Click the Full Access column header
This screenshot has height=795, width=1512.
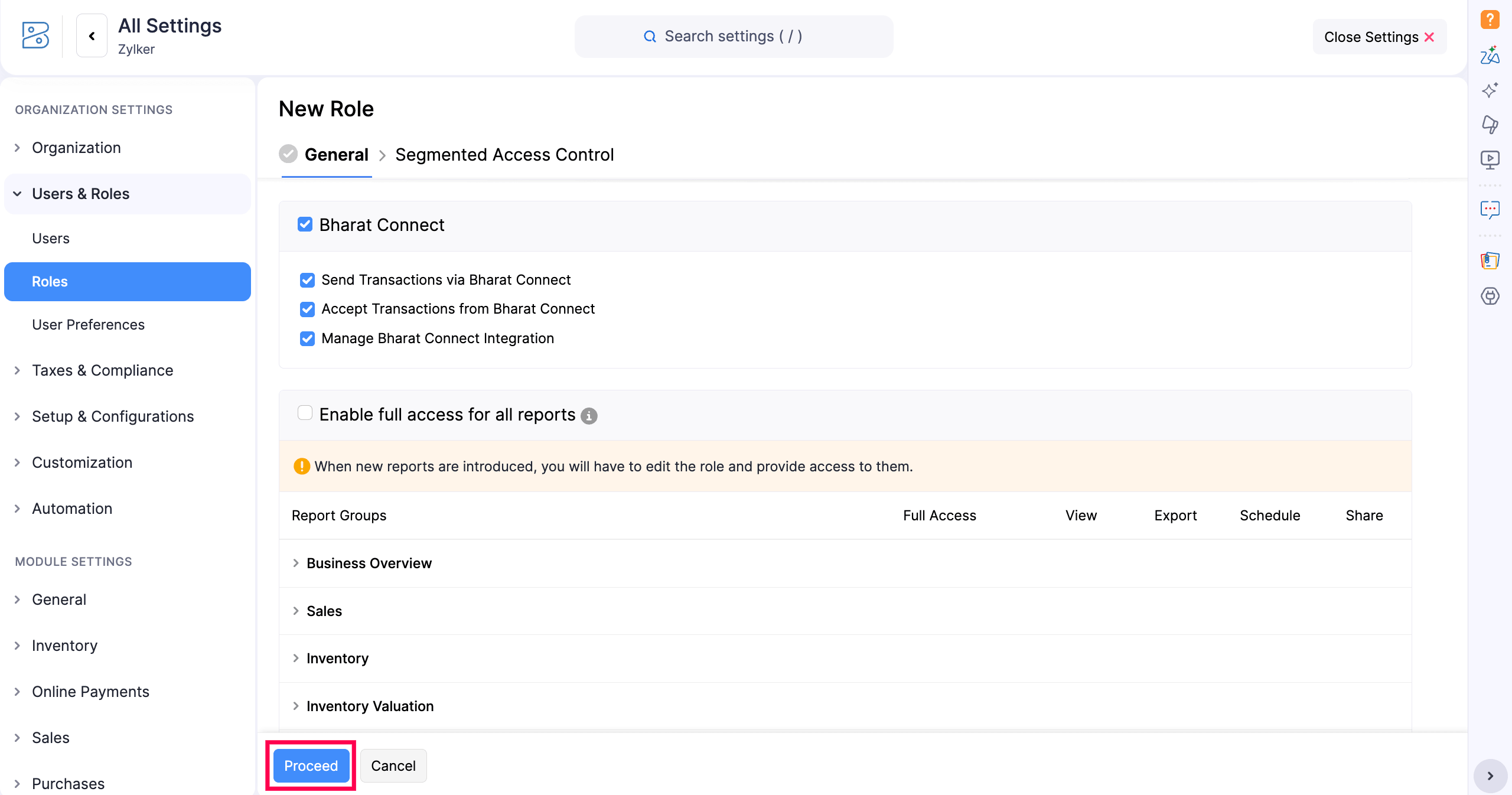[x=939, y=516]
